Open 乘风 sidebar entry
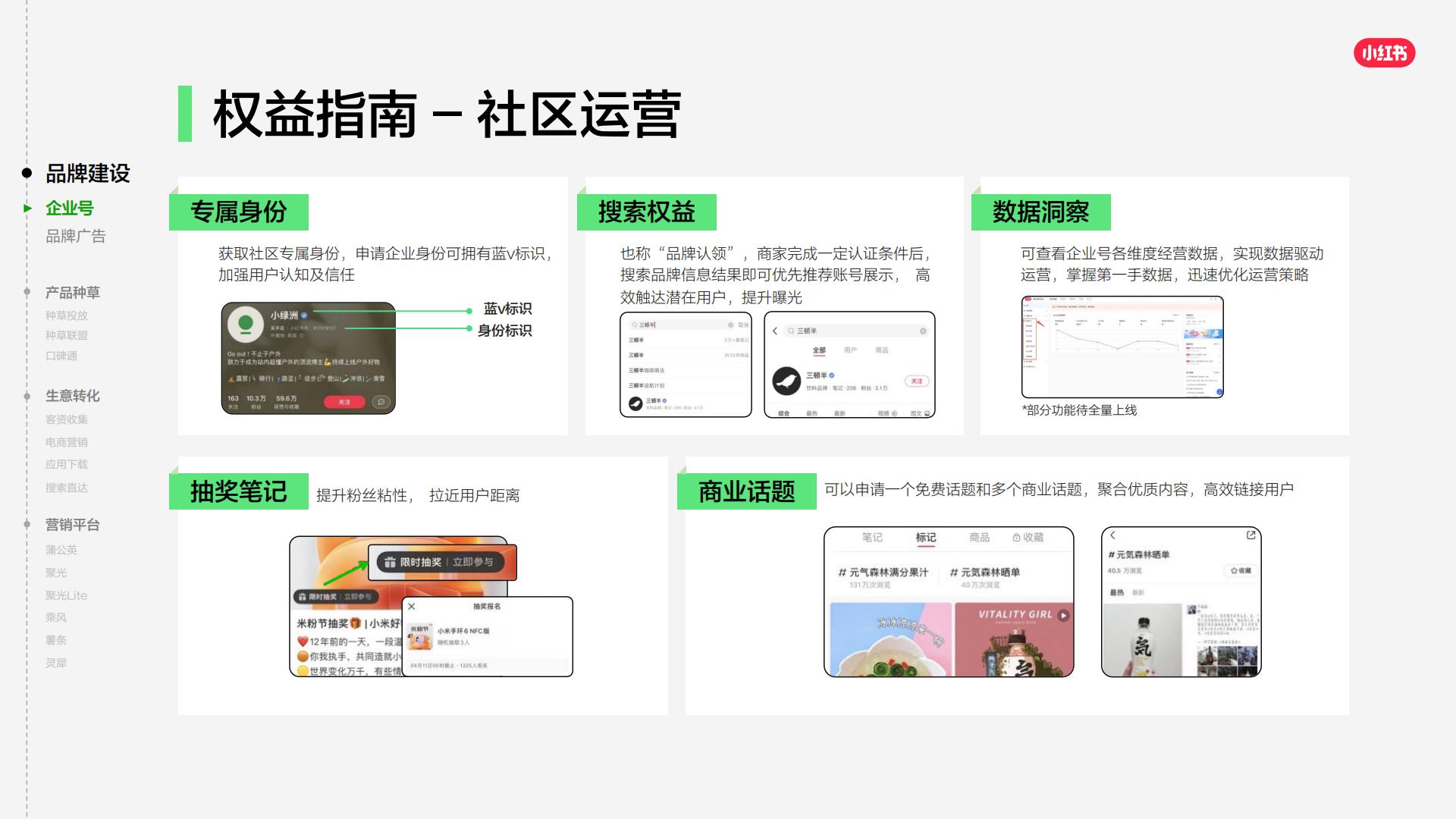 click(56, 617)
